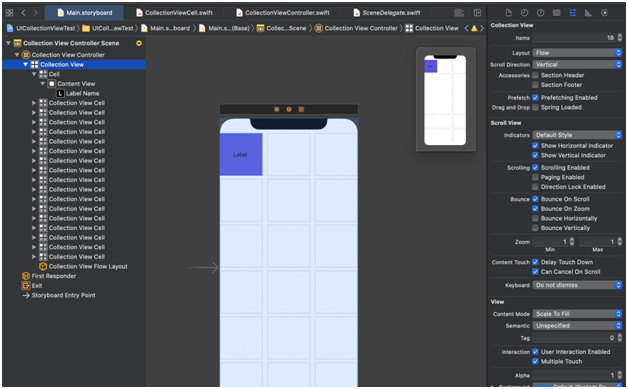Open Scroll Direction Vertical dropdown

tap(577, 64)
